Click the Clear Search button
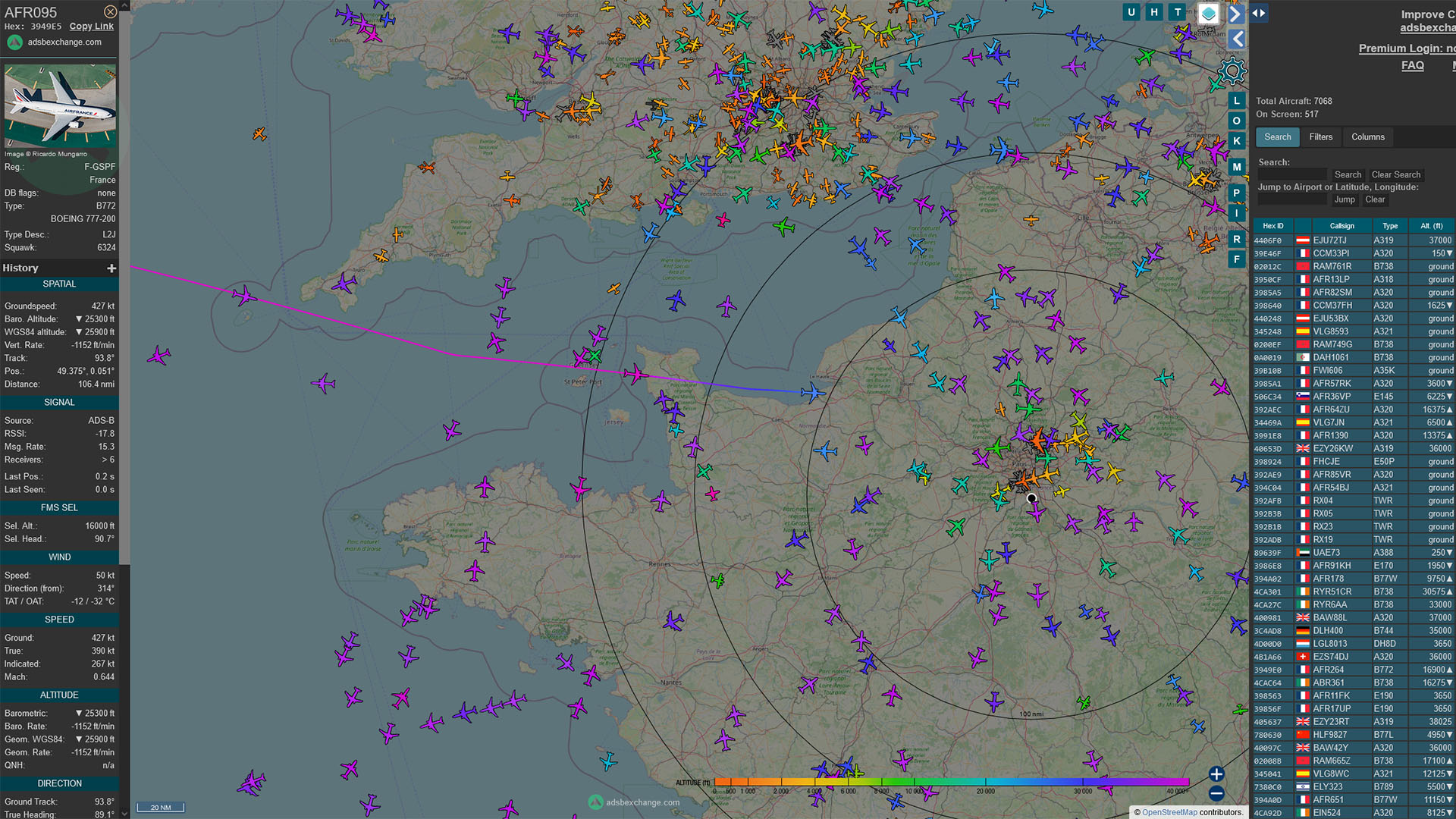 [x=1395, y=175]
